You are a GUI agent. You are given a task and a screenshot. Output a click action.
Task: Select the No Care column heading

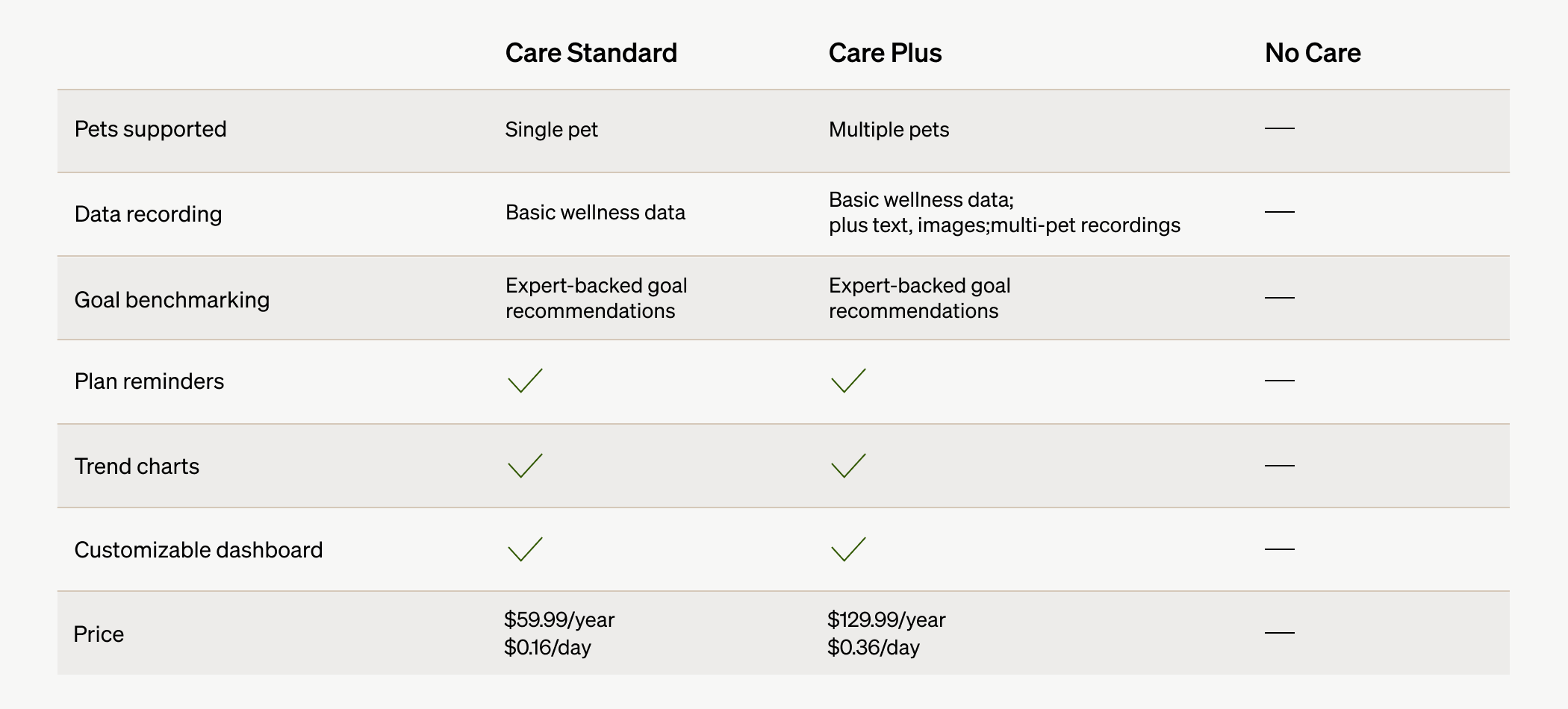(x=1312, y=53)
